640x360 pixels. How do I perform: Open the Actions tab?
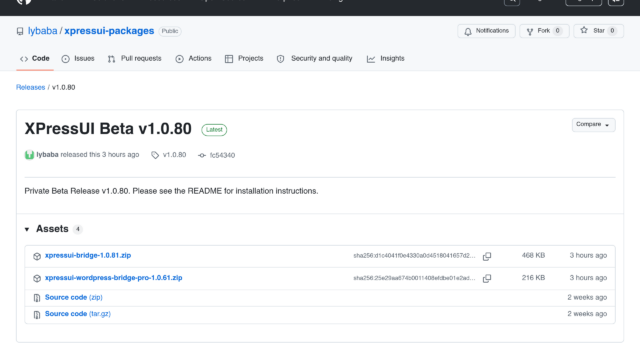tap(193, 59)
